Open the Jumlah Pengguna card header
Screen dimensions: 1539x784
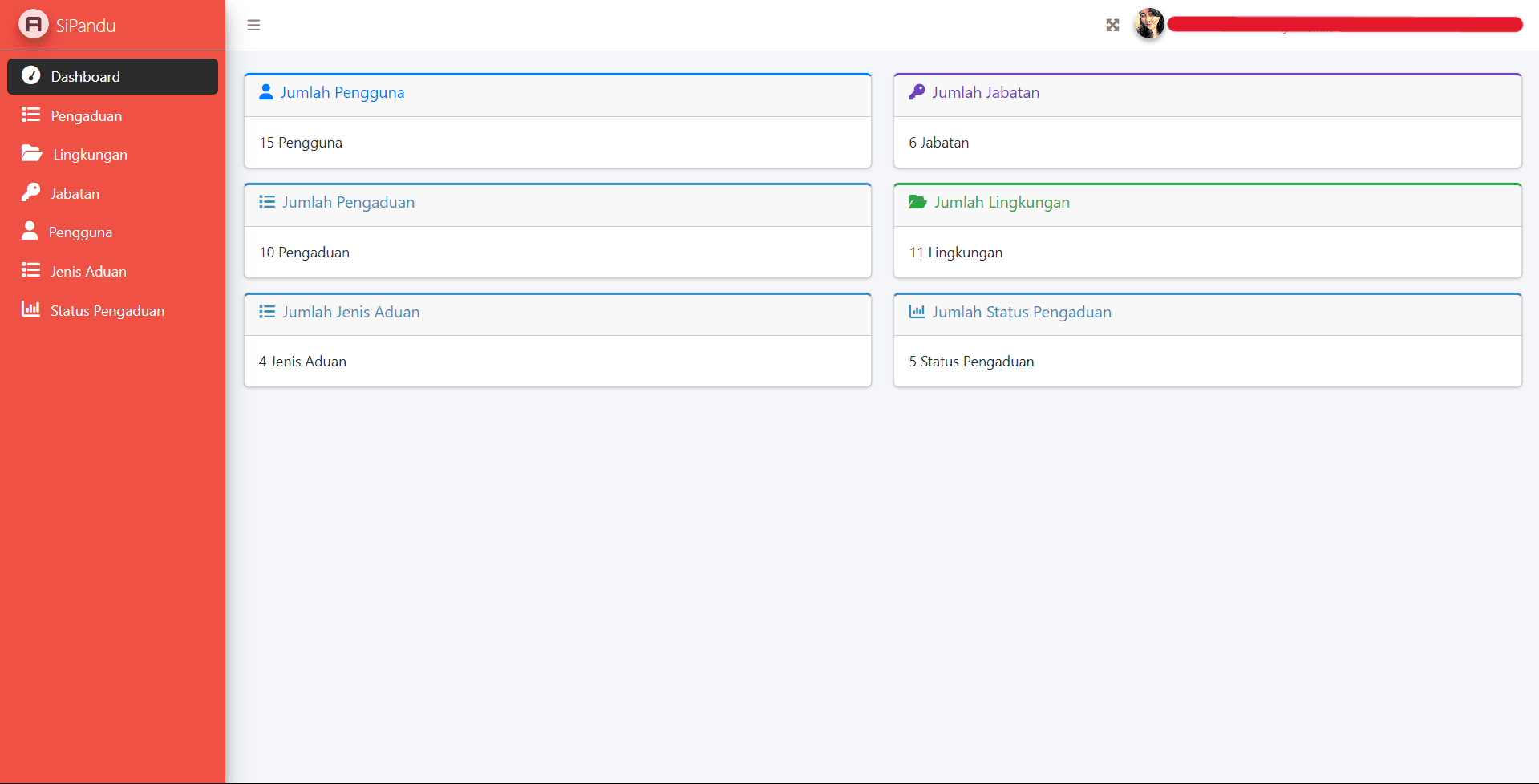point(342,93)
